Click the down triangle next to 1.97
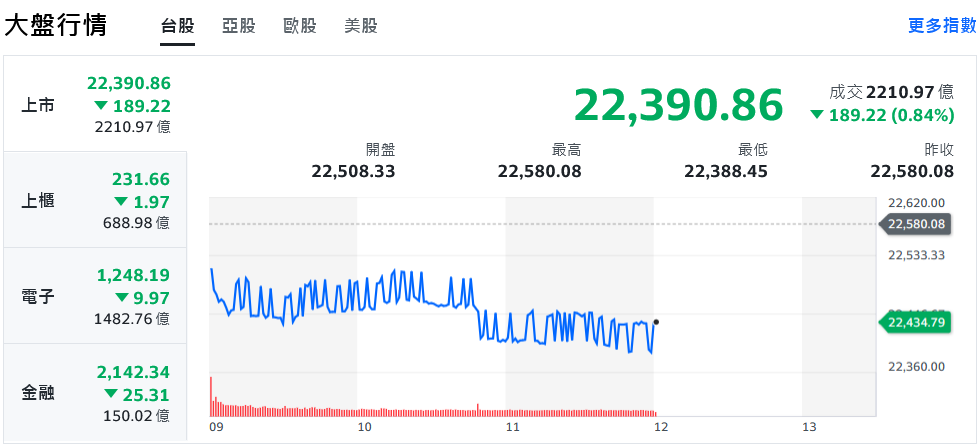 [x=121, y=202]
